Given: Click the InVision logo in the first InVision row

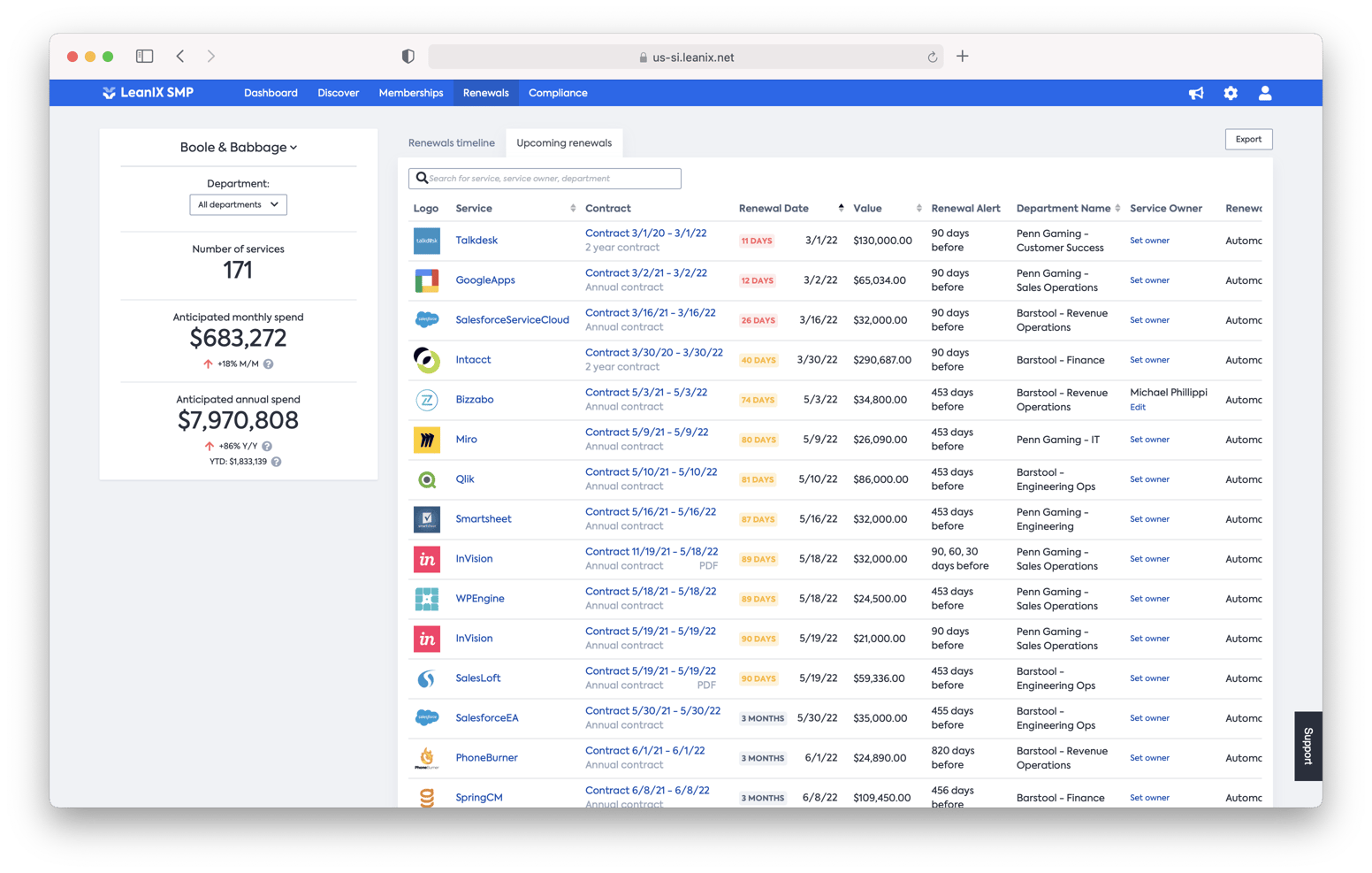Looking at the screenshot, I should [x=427, y=558].
